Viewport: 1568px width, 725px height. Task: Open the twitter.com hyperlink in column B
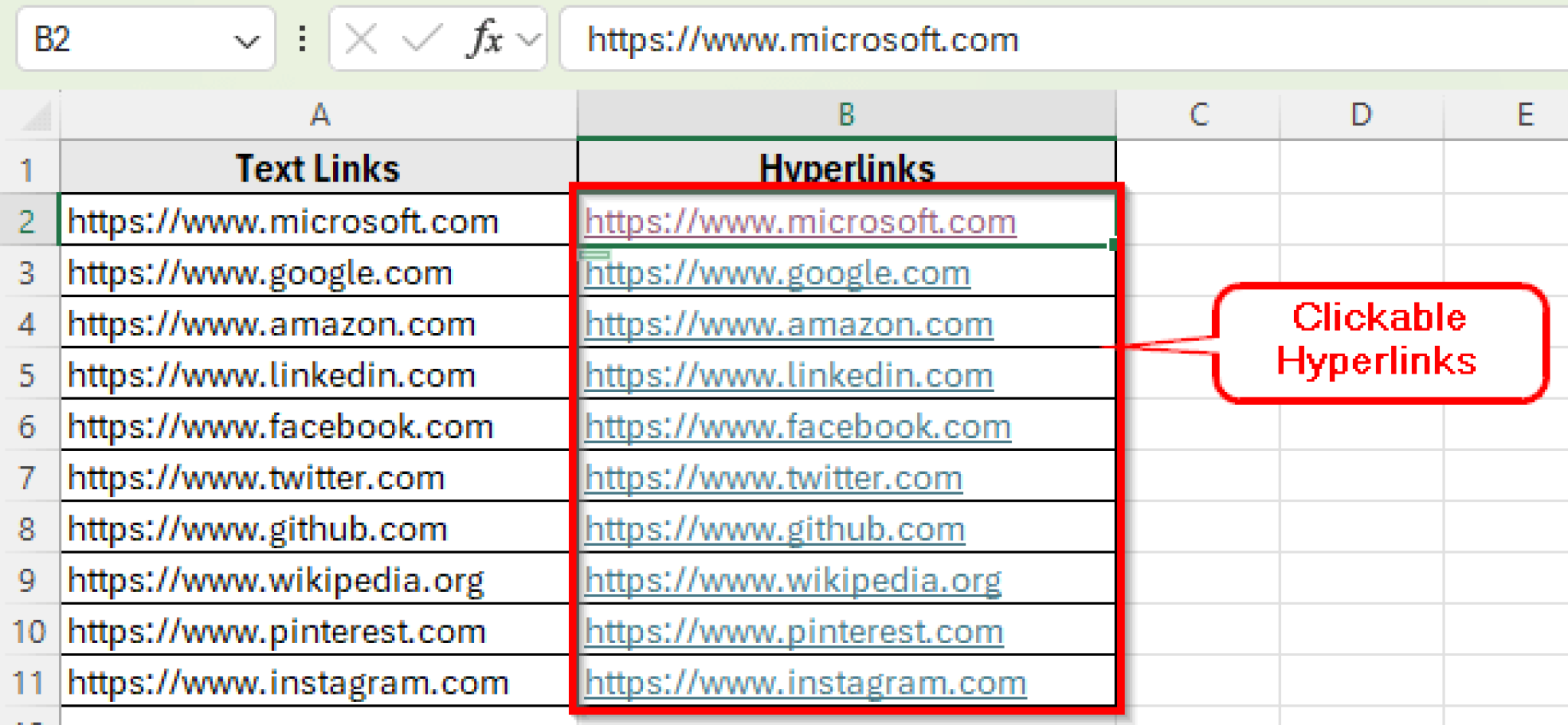tap(772, 477)
